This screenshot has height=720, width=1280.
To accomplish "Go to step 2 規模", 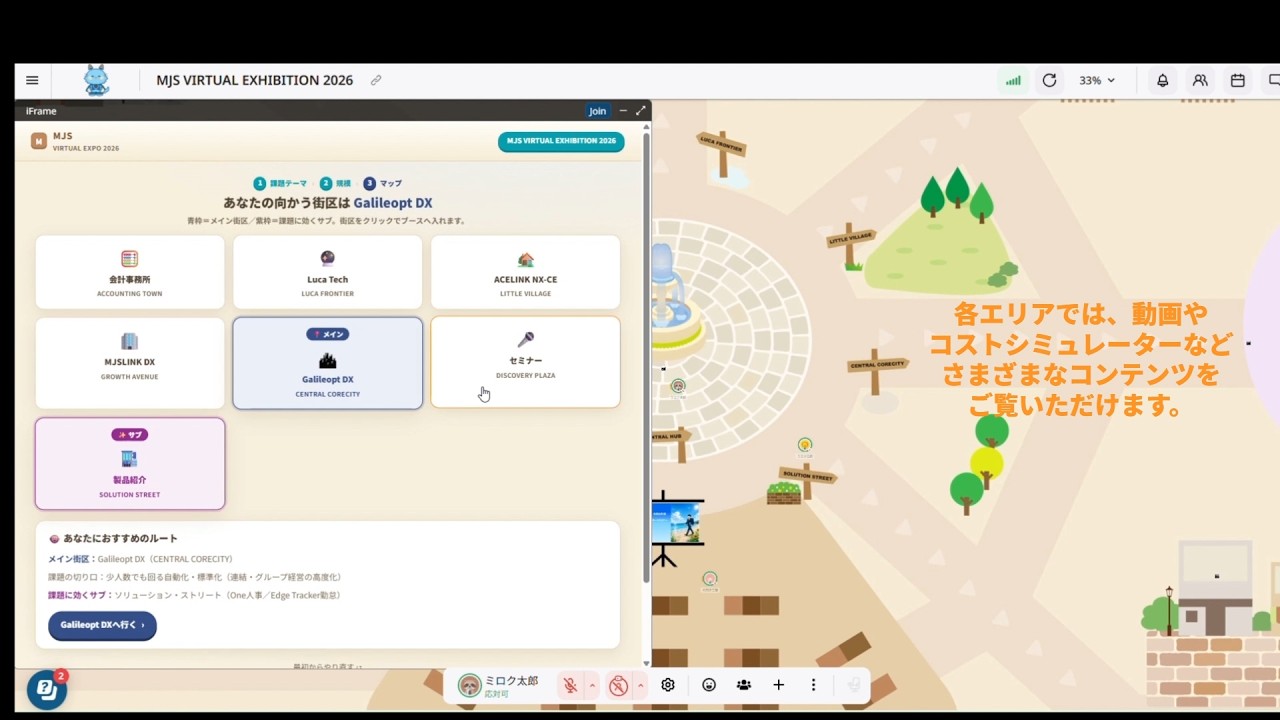I will pyautogui.click(x=336, y=183).
